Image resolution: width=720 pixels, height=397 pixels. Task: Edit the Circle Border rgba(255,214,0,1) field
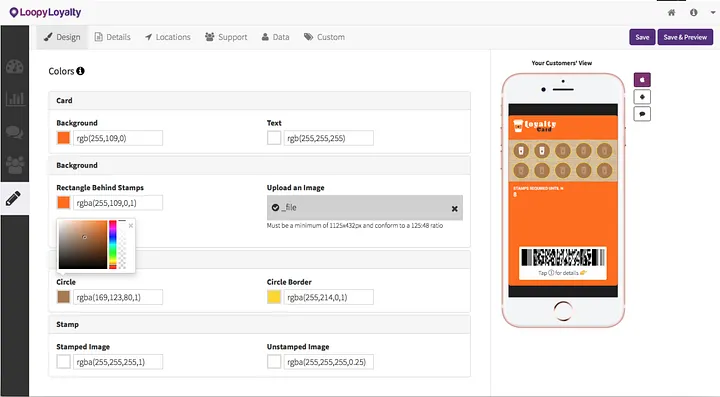click(328, 297)
